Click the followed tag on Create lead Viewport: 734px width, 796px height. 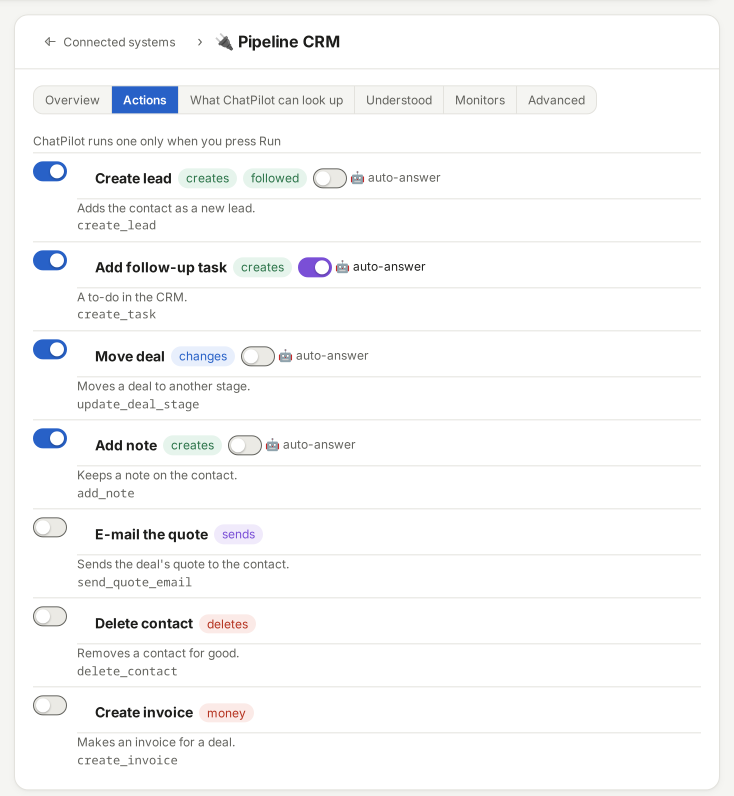pos(275,178)
